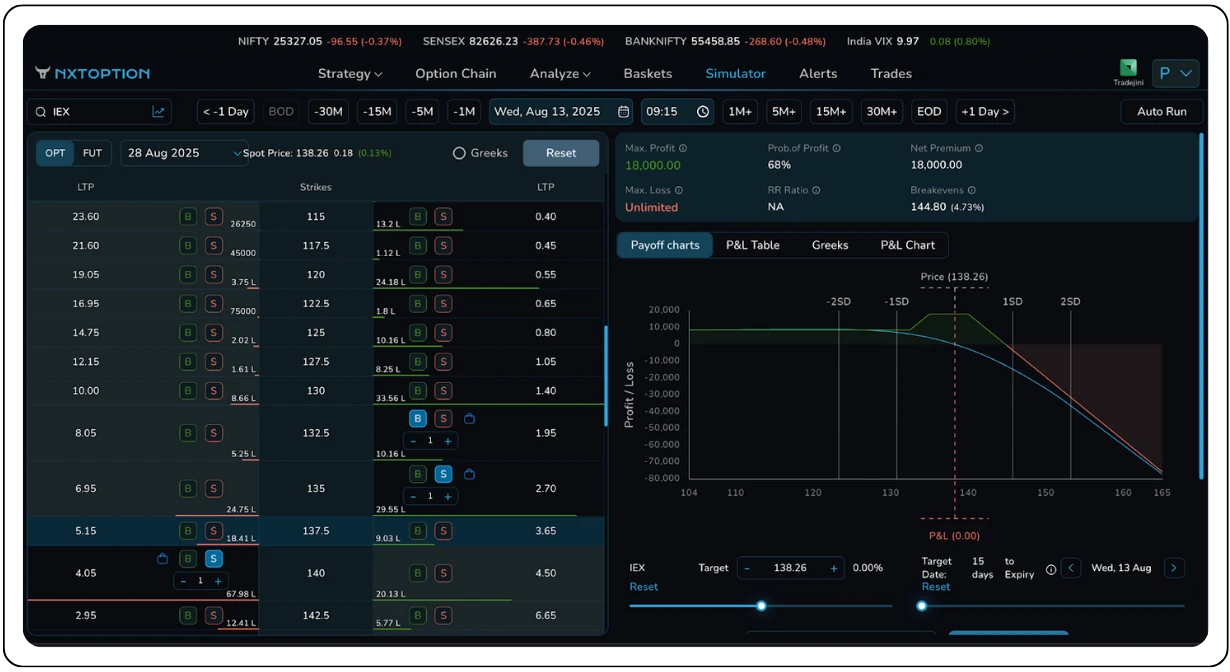This screenshot has width=1230, height=672.
Task: Click Breakevens info icon
Action: pyautogui.click(x=971, y=190)
